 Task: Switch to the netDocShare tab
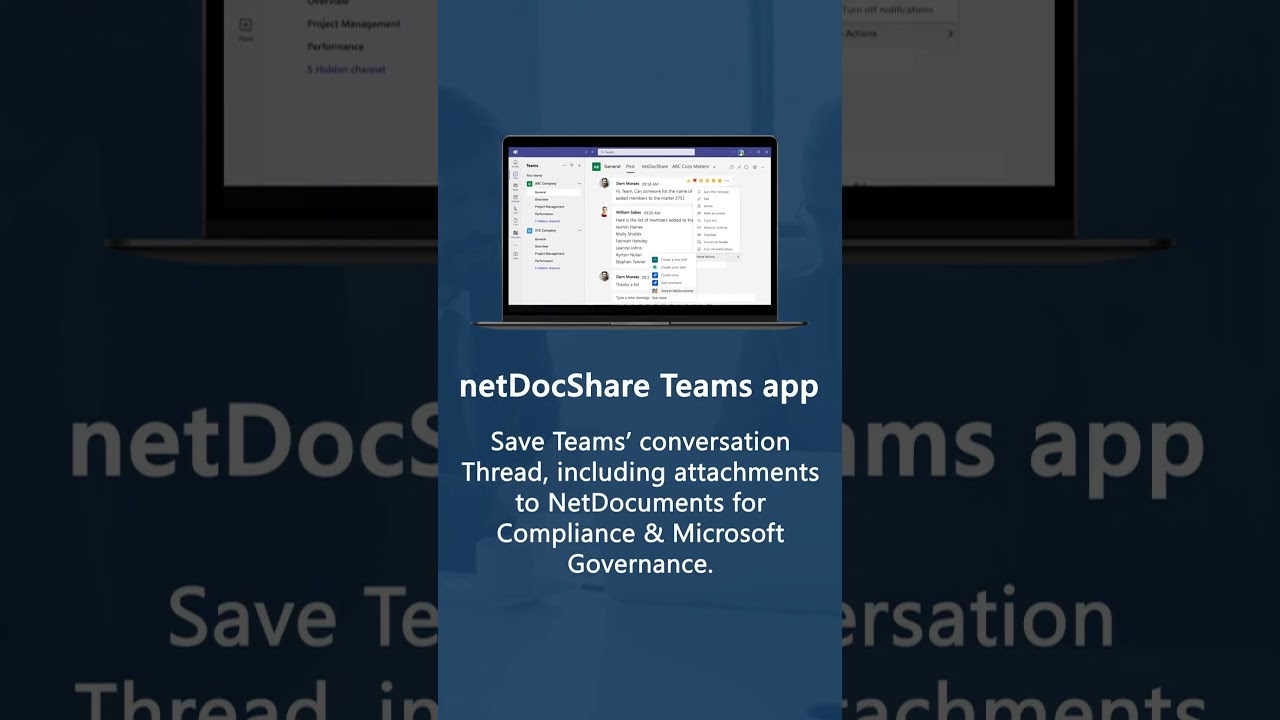[655, 167]
